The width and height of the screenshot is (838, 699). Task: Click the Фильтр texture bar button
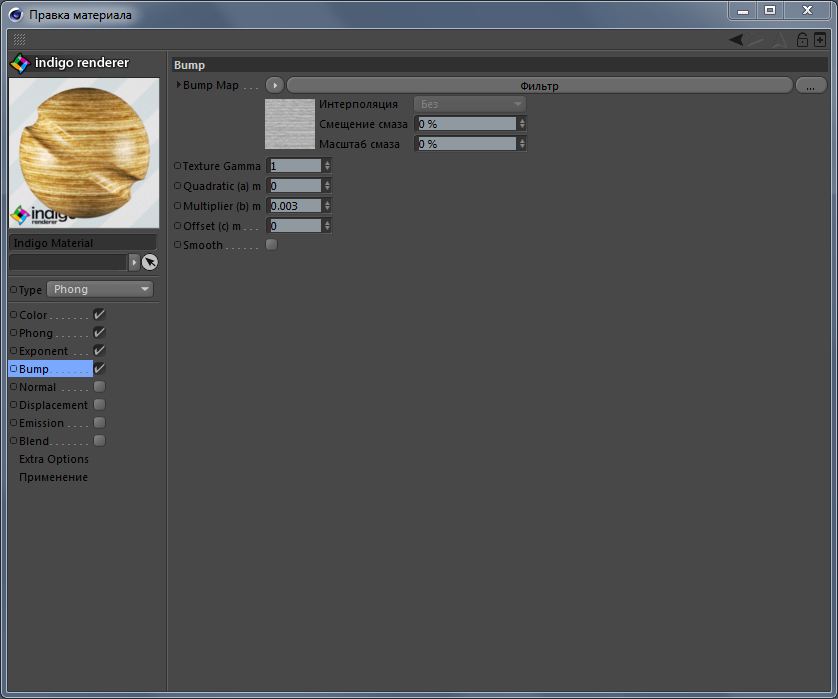tap(539, 86)
